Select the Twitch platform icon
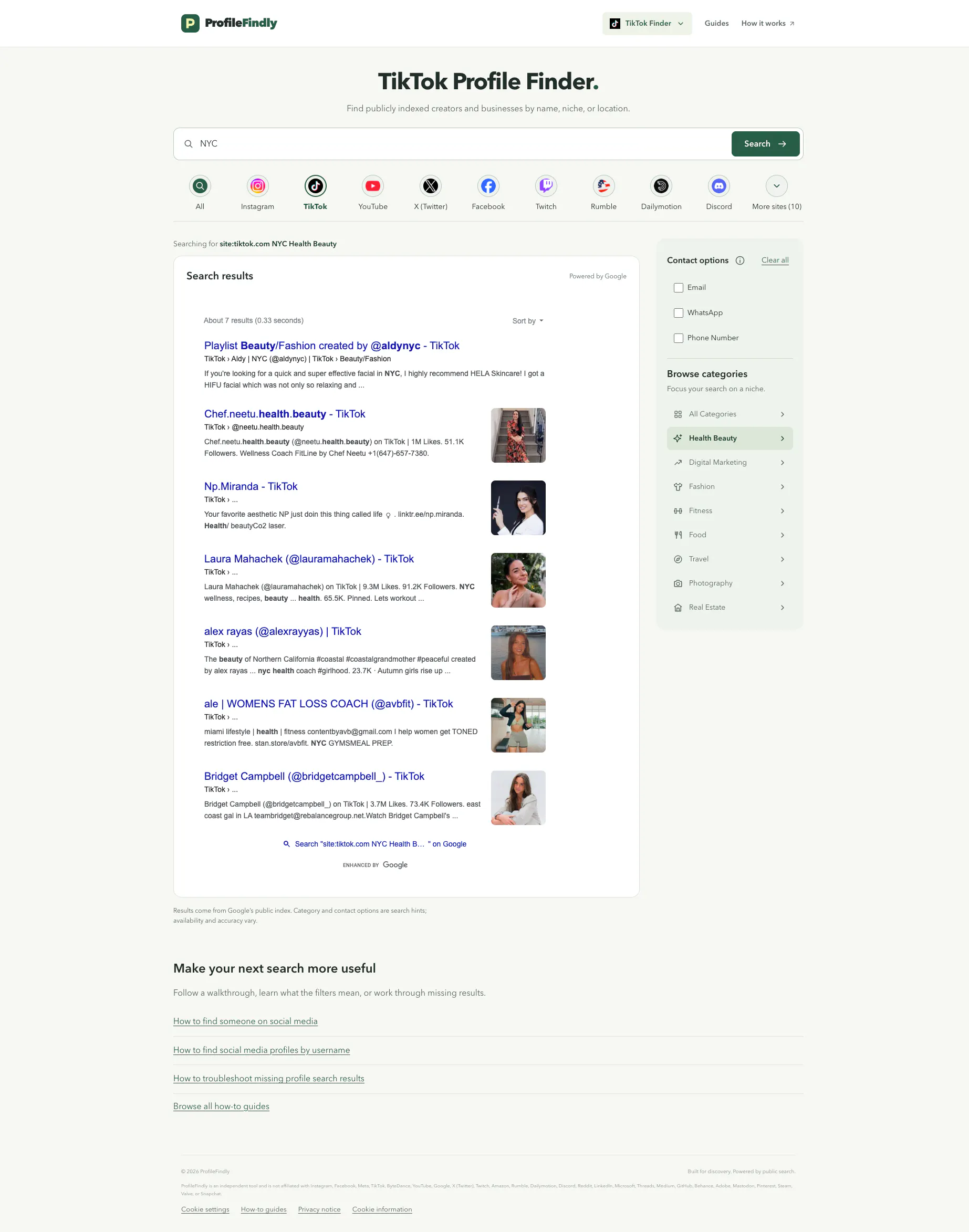969x1232 pixels. click(x=546, y=185)
